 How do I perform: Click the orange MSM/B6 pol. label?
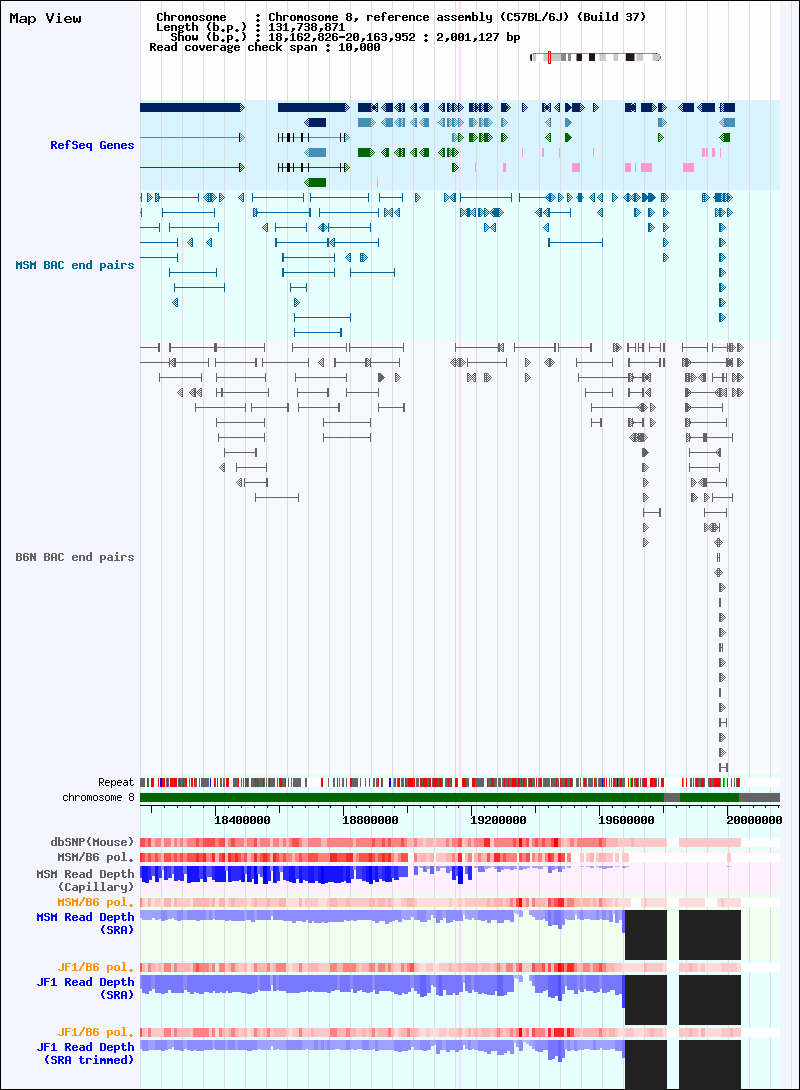tap(96, 902)
